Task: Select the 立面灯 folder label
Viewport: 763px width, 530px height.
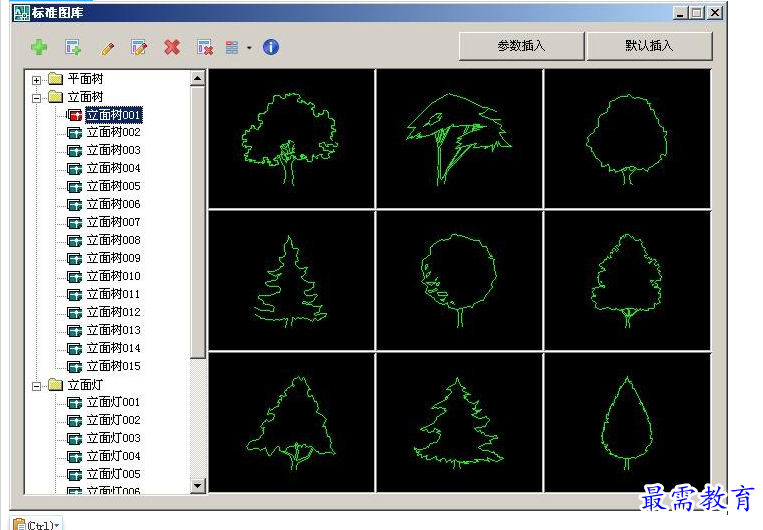Action: point(86,385)
